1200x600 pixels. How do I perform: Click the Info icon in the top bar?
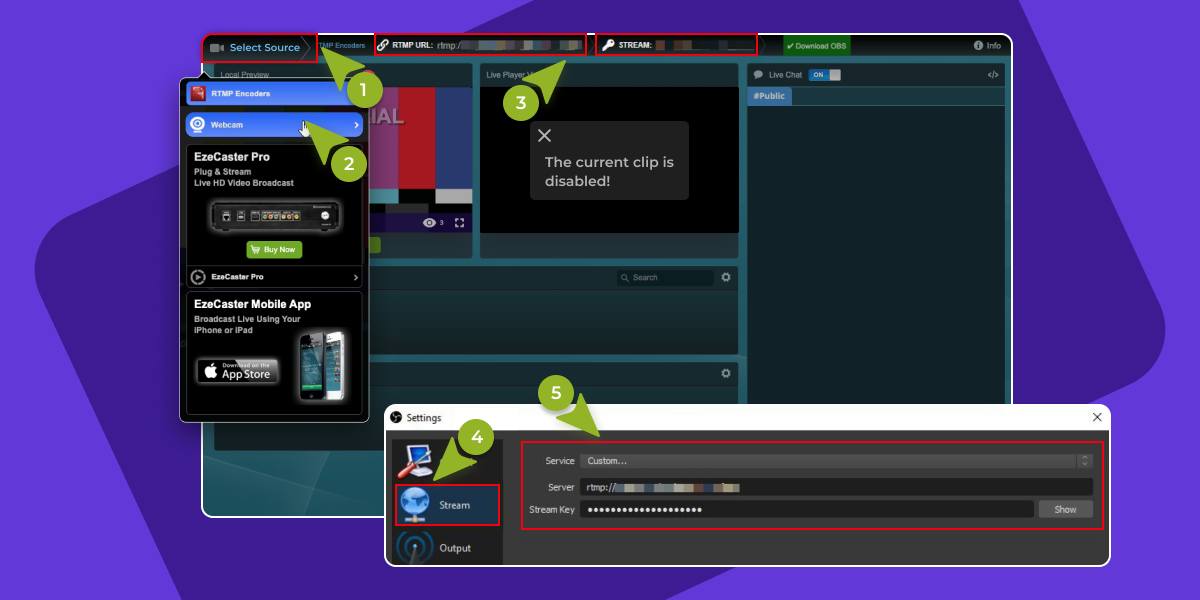coord(978,45)
